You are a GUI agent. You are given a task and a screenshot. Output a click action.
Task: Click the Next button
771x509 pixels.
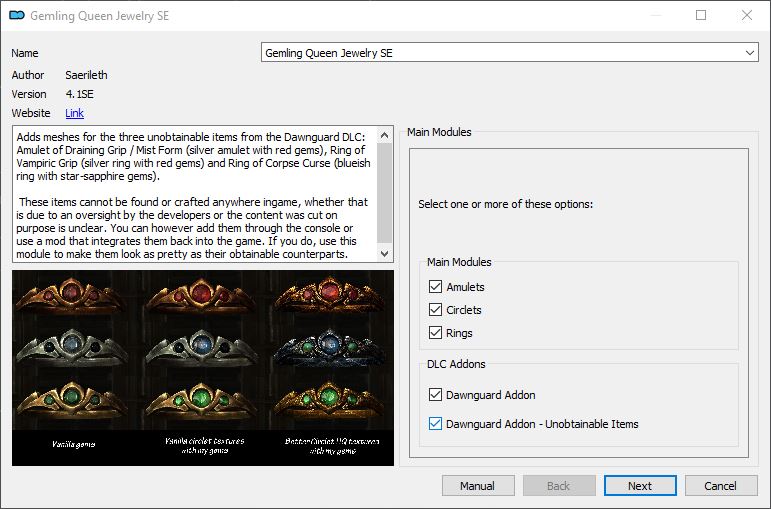point(640,486)
